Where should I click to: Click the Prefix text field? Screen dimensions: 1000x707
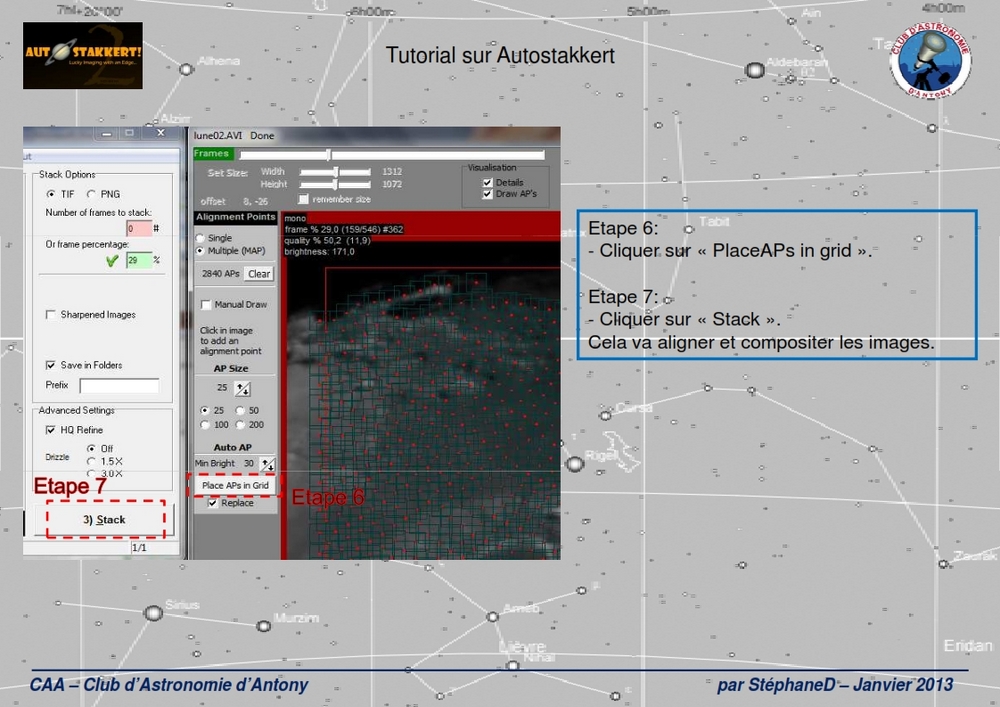point(119,385)
